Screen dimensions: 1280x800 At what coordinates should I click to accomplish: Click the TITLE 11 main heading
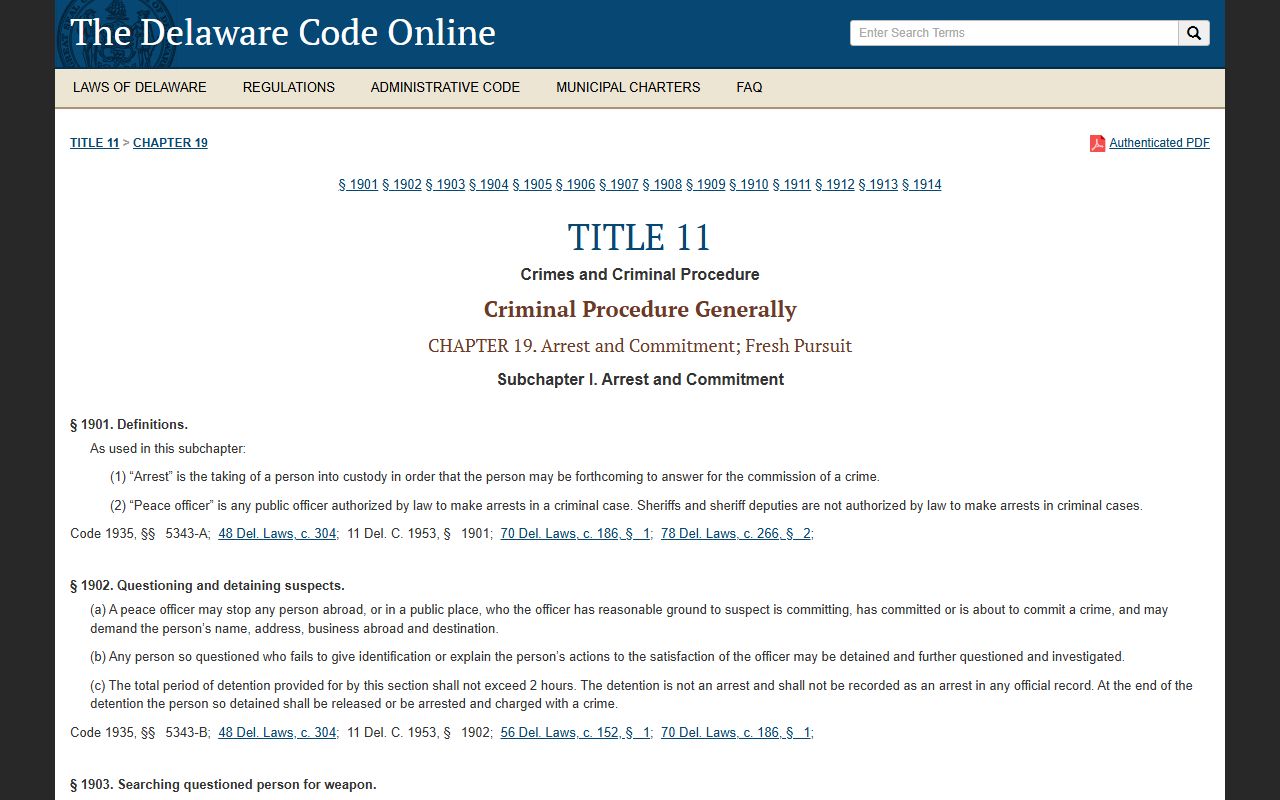coord(640,238)
